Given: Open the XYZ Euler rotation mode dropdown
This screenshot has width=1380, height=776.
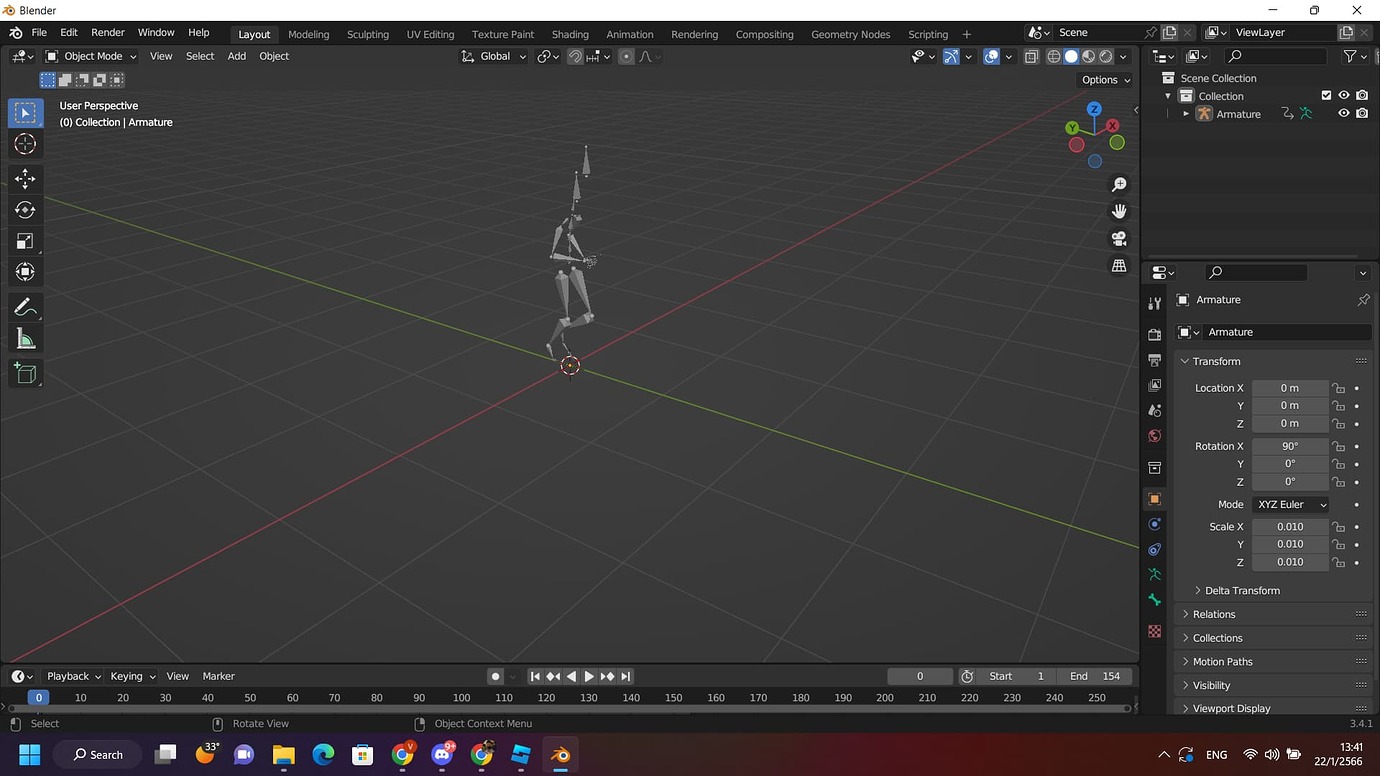Looking at the screenshot, I should pos(1291,505).
